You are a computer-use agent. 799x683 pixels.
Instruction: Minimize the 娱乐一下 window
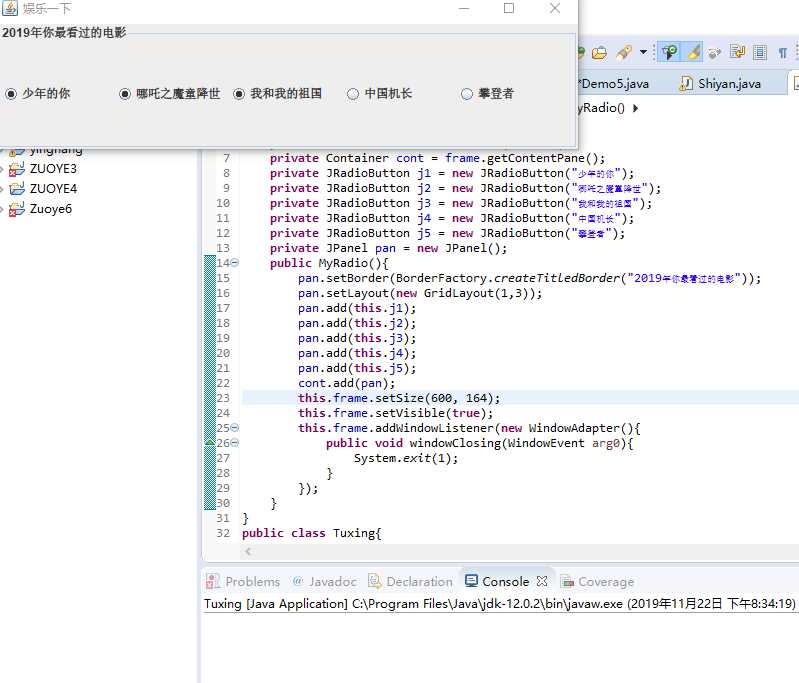(x=464, y=9)
